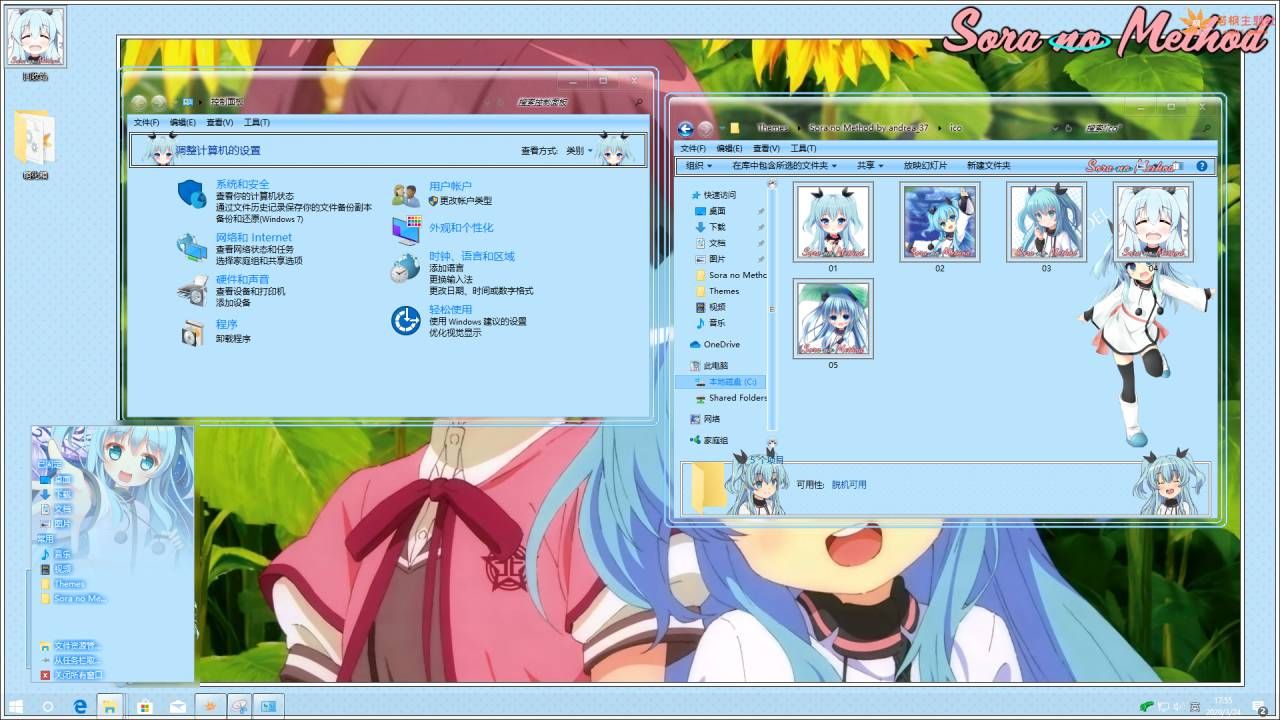Refresh the Explorer address bar
Screen dimensions: 1280x720
(x=1069, y=129)
